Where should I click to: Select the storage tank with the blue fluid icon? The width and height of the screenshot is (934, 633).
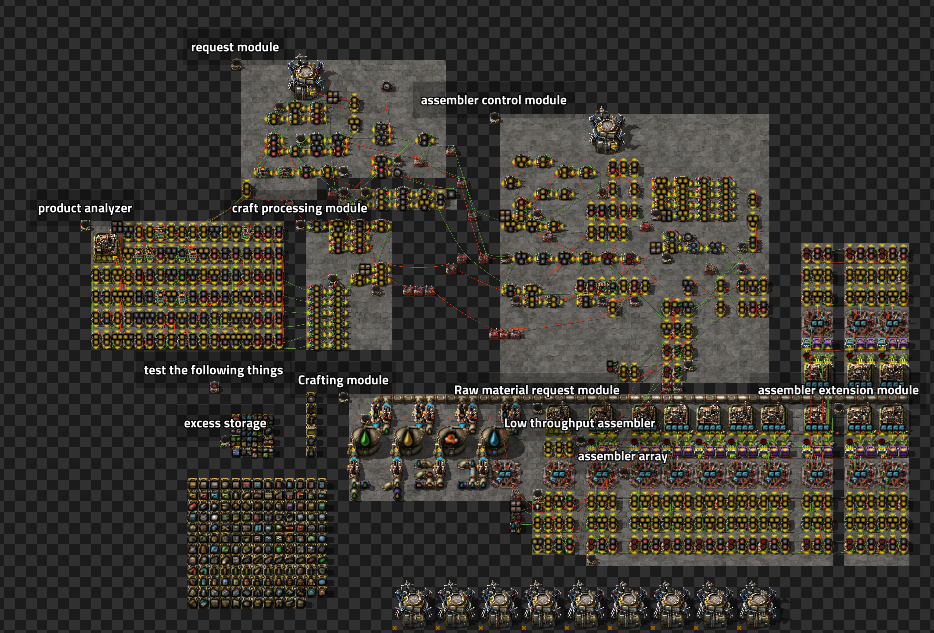[x=494, y=439]
